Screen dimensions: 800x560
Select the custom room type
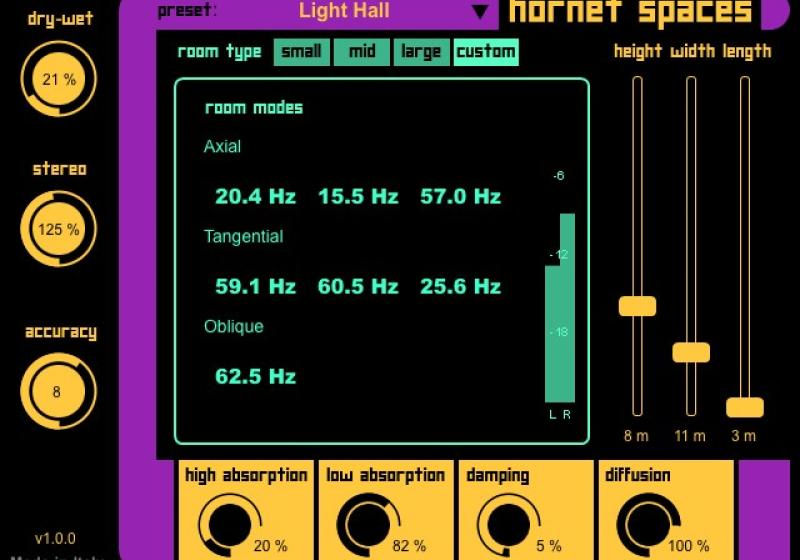tap(486, 52)
